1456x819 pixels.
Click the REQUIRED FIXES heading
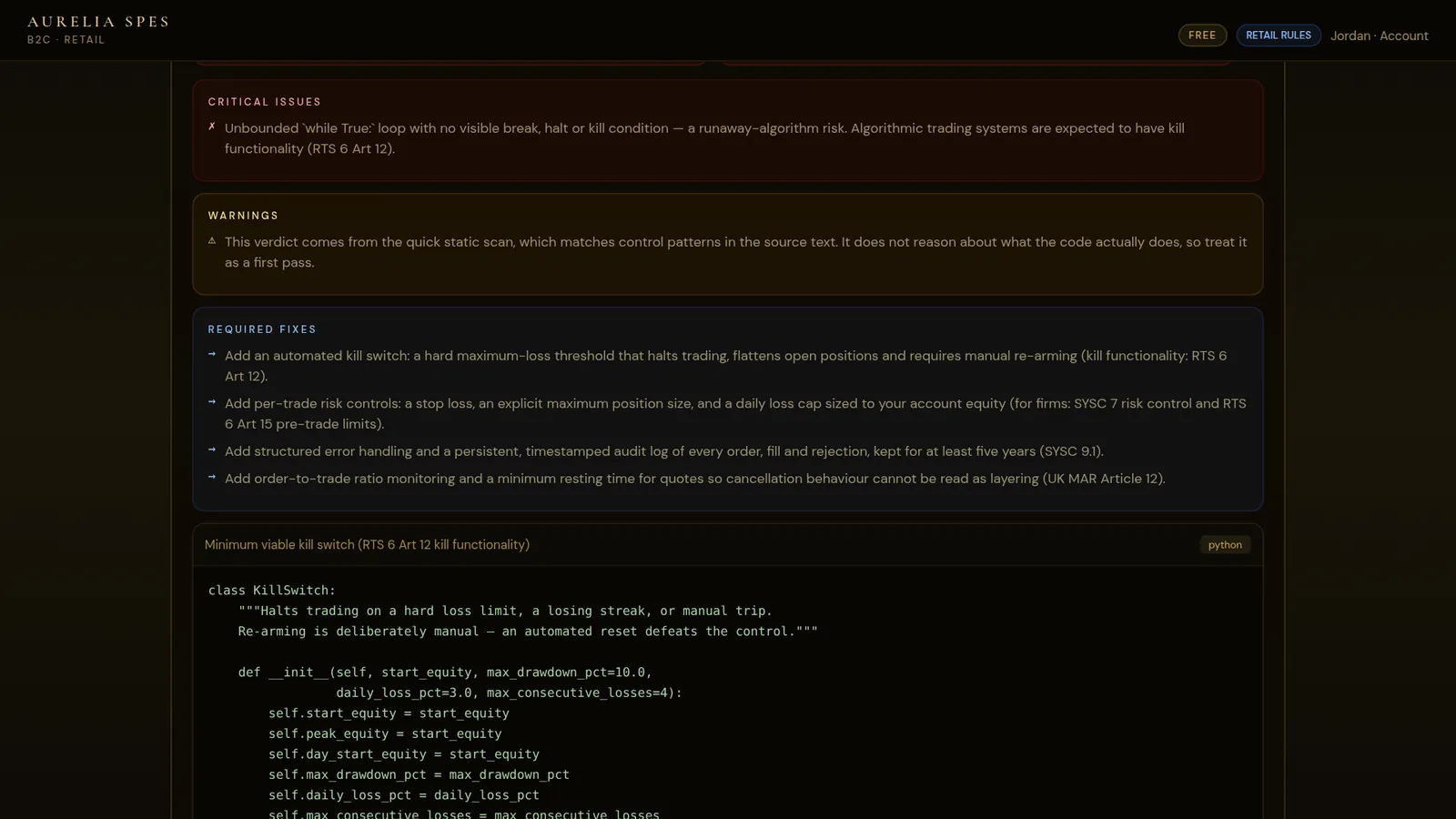[262, 329]
